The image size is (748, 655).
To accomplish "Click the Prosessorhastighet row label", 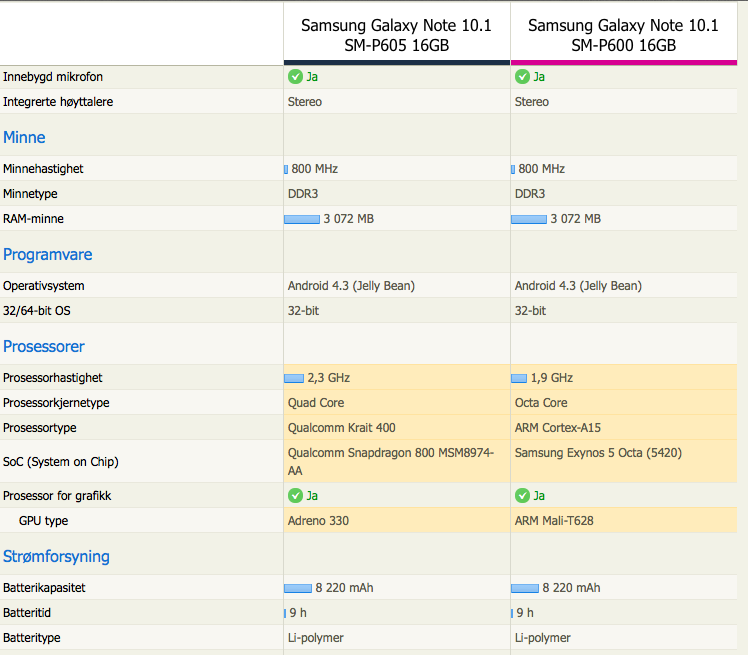I will [x=52, y=378].
